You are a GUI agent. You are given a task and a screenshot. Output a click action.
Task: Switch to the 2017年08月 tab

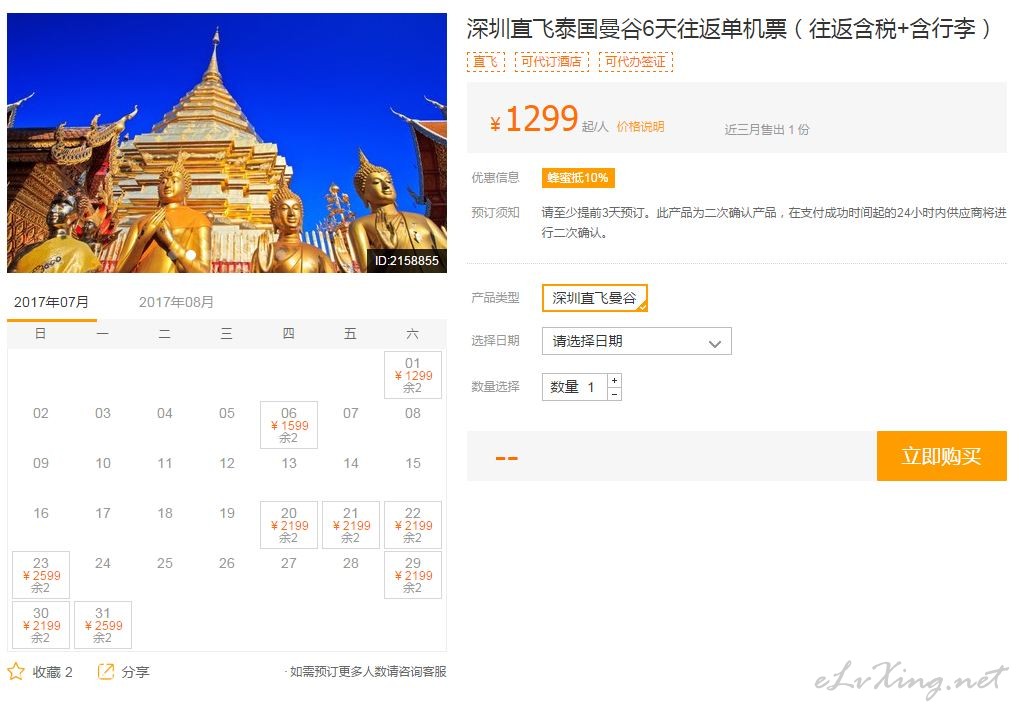[176, 302]
